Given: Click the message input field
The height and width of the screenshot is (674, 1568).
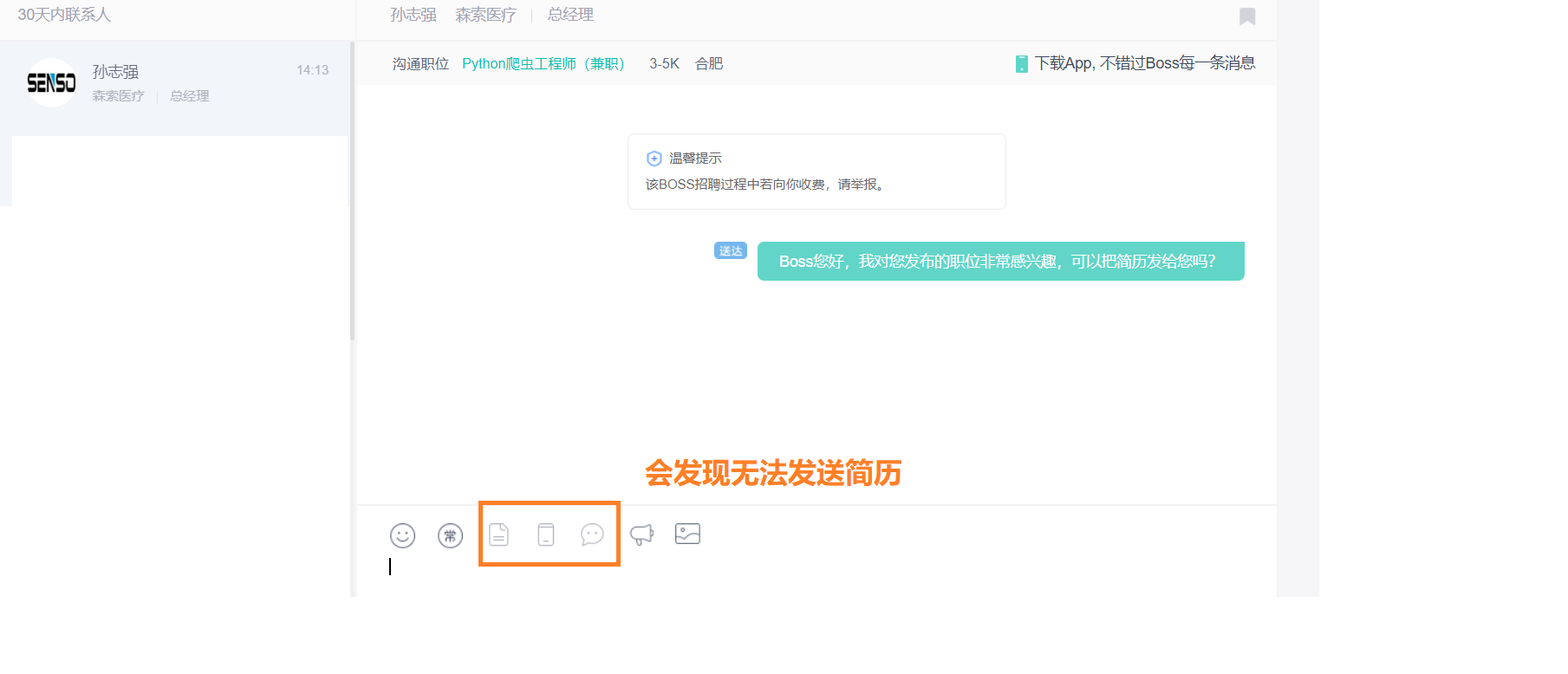Looking at the screenshot, I should click(815, 572).
